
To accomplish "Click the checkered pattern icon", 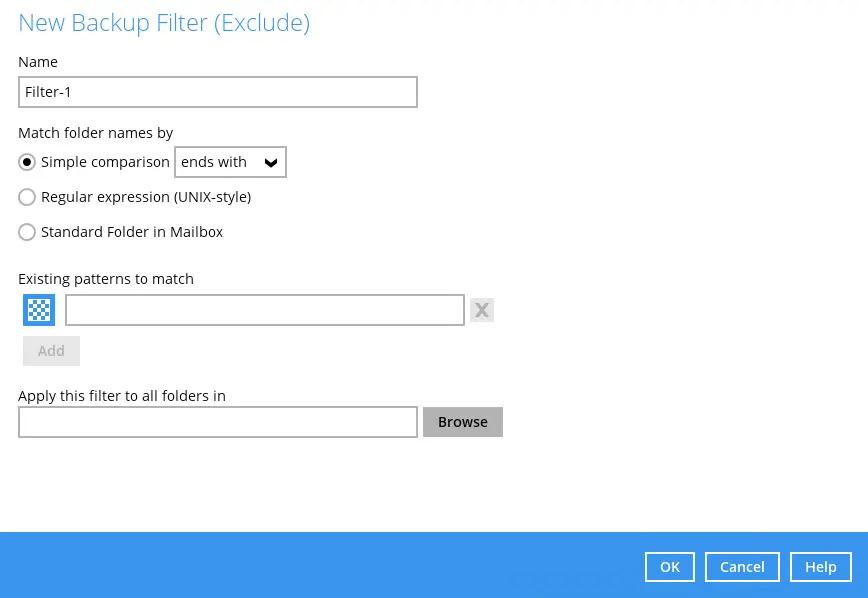I will tap(39, 310).
